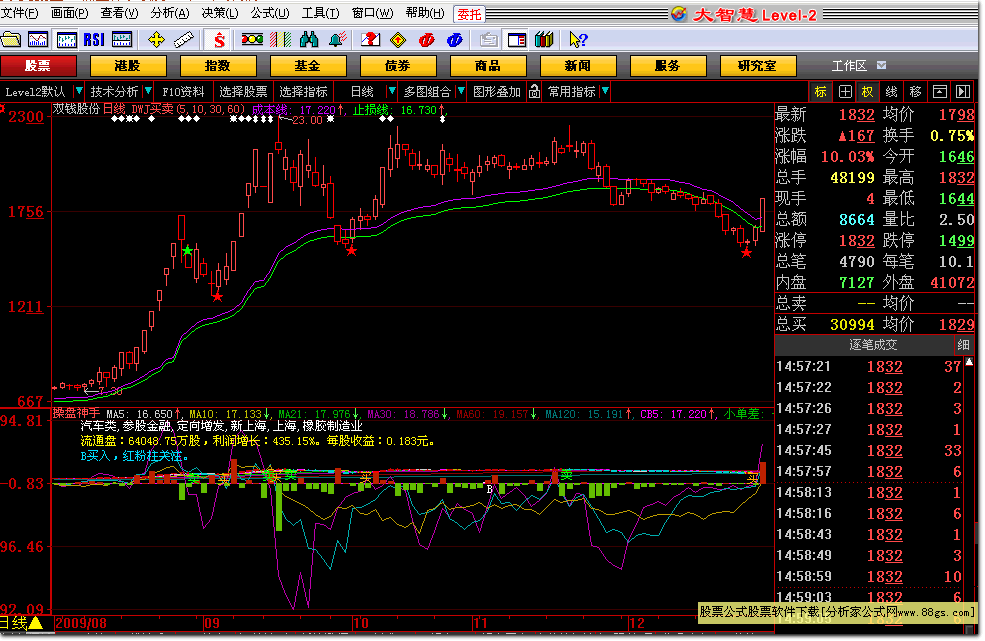Switch to the 指数 tab

pos(218,65)
